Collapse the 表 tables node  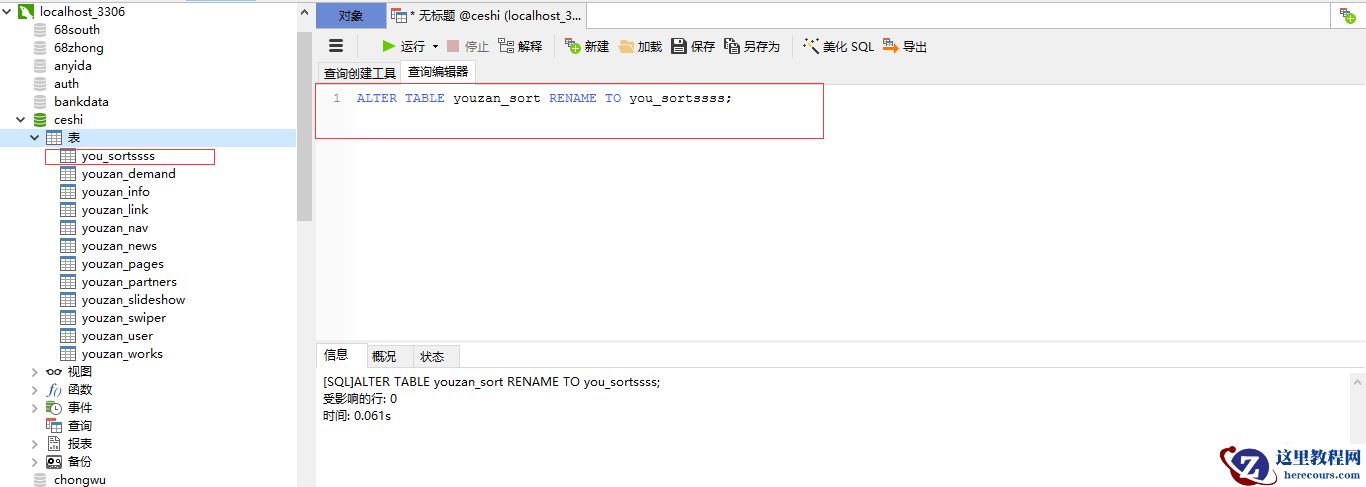tap(35, 137)
